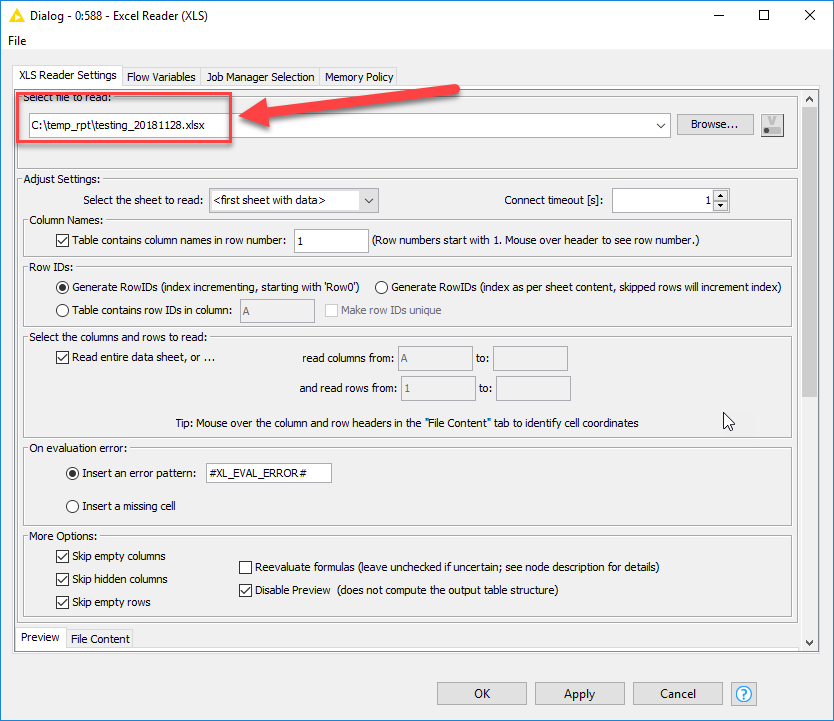Screen dimensions: 834x721
Task: Increase the connect timeout with up arrow
Action: pos(721,195)
